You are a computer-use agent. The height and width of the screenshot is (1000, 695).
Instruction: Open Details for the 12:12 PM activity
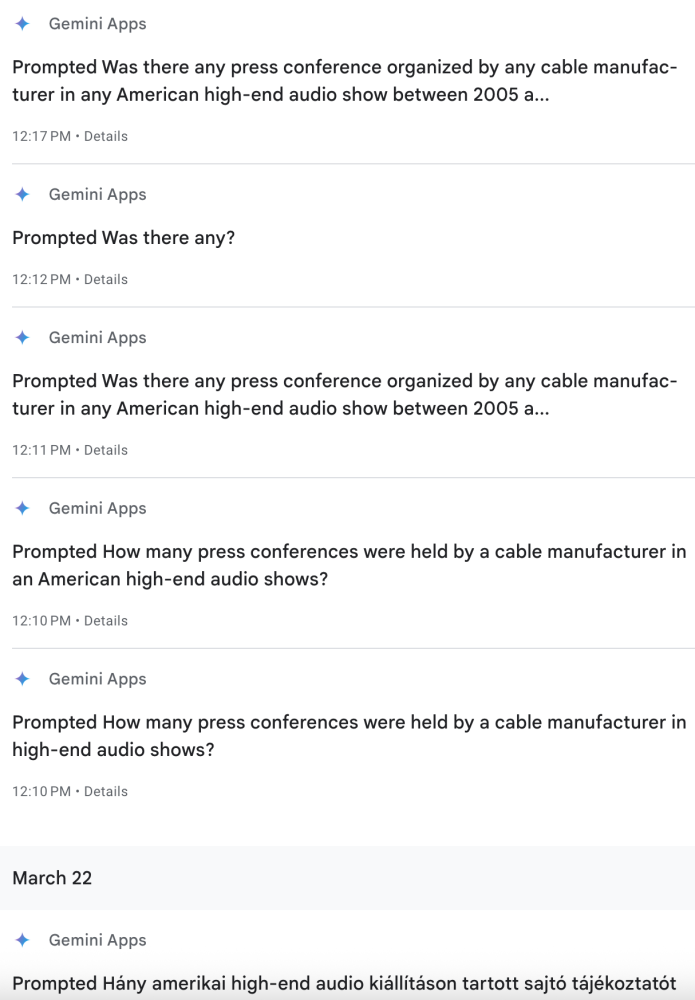(106, 279)
